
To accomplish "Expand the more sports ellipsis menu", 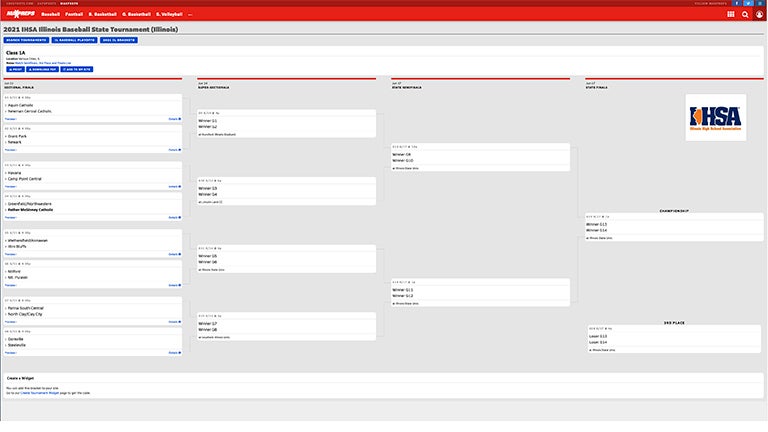I will (x=190, y=14).
